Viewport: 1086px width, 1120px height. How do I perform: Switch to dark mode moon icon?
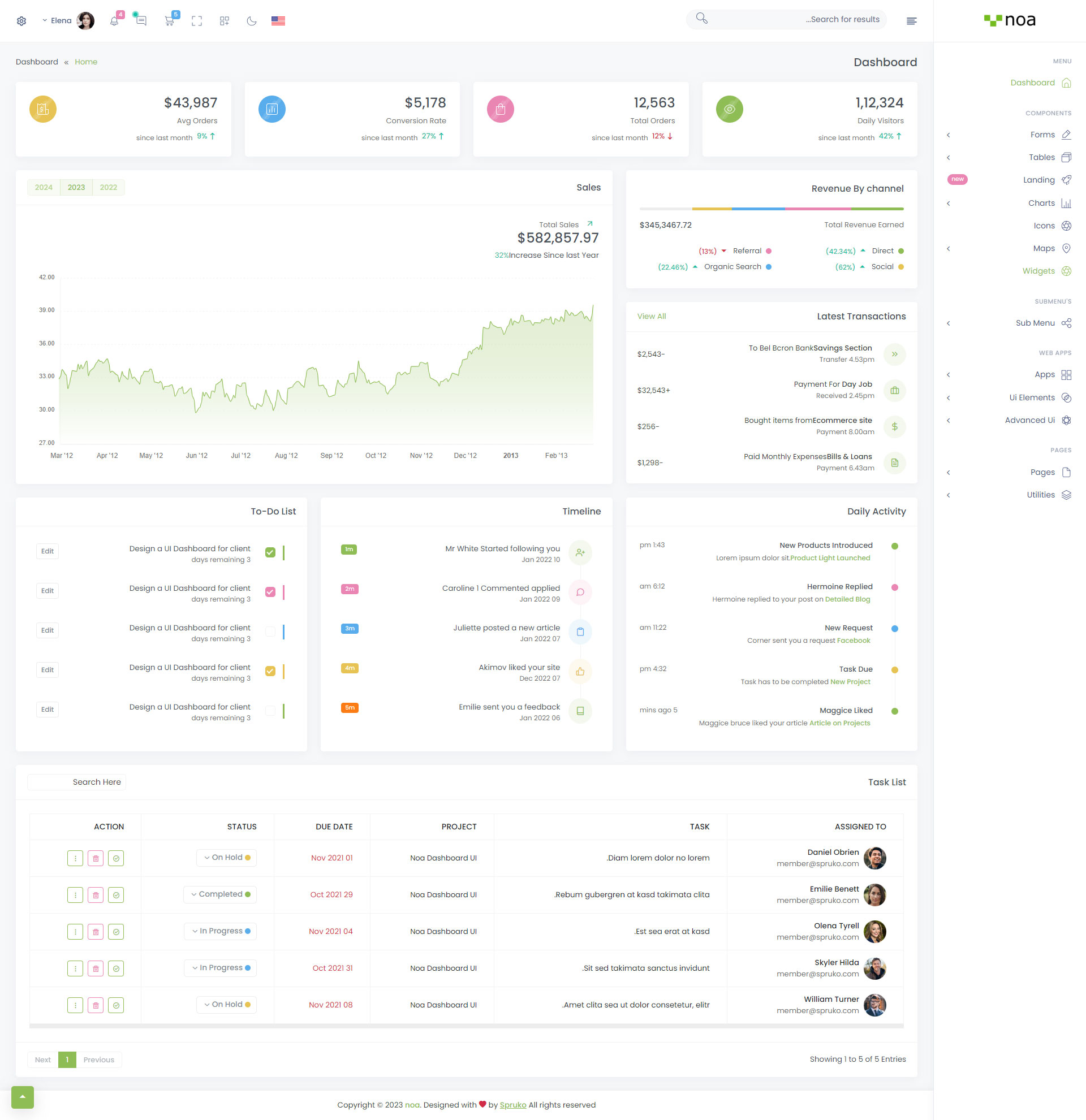tap(252, 21)
